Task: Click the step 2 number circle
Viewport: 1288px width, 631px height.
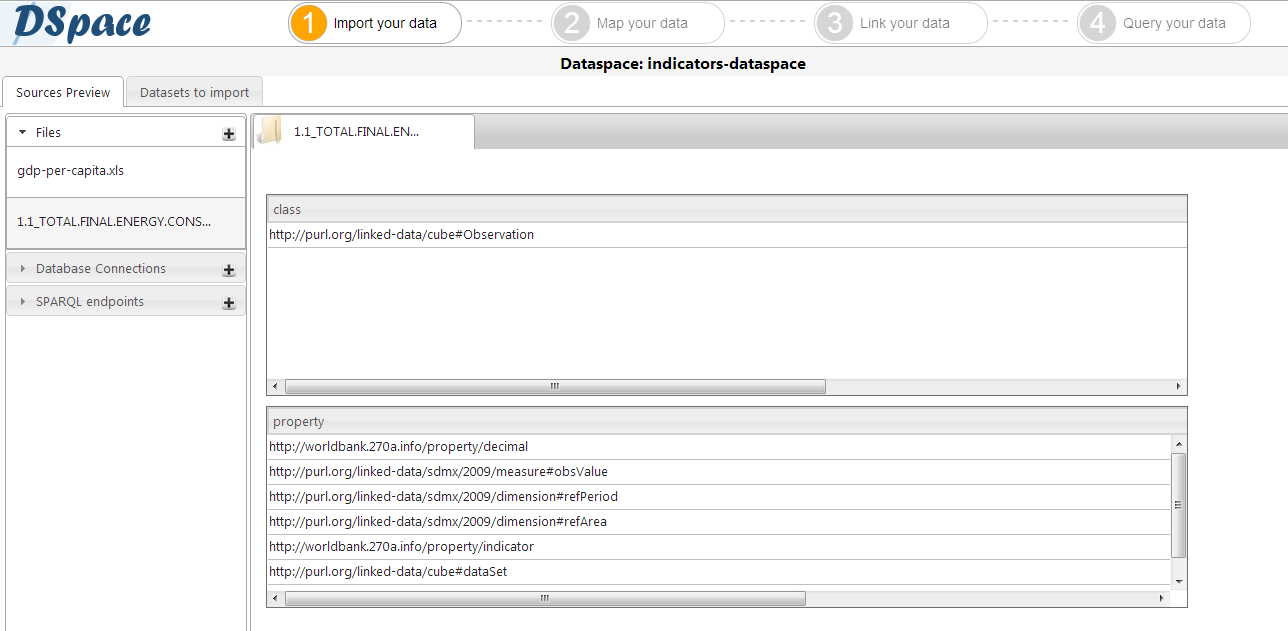Action: coord(571,23)
